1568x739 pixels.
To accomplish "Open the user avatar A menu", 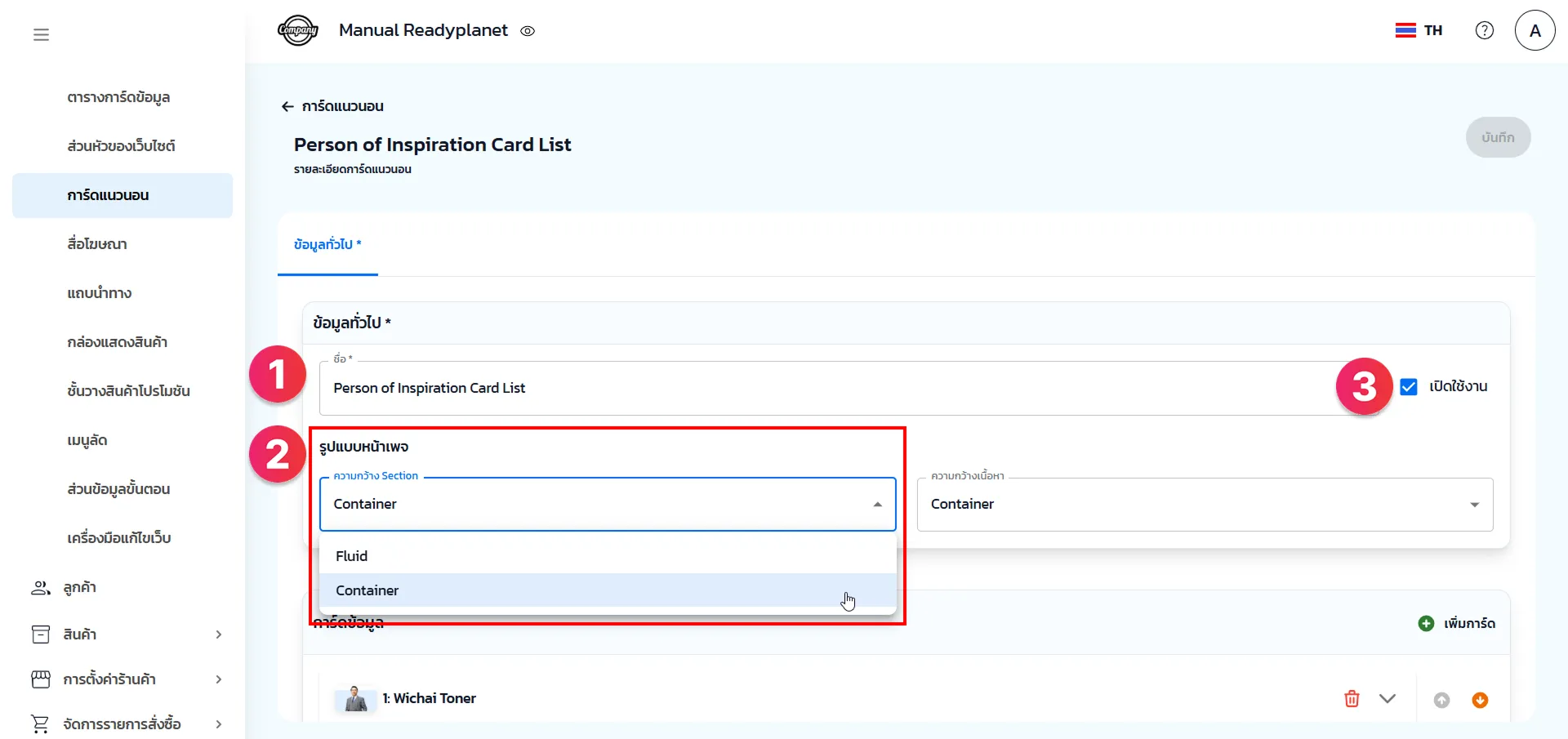I will click(x=1535, y=30).
